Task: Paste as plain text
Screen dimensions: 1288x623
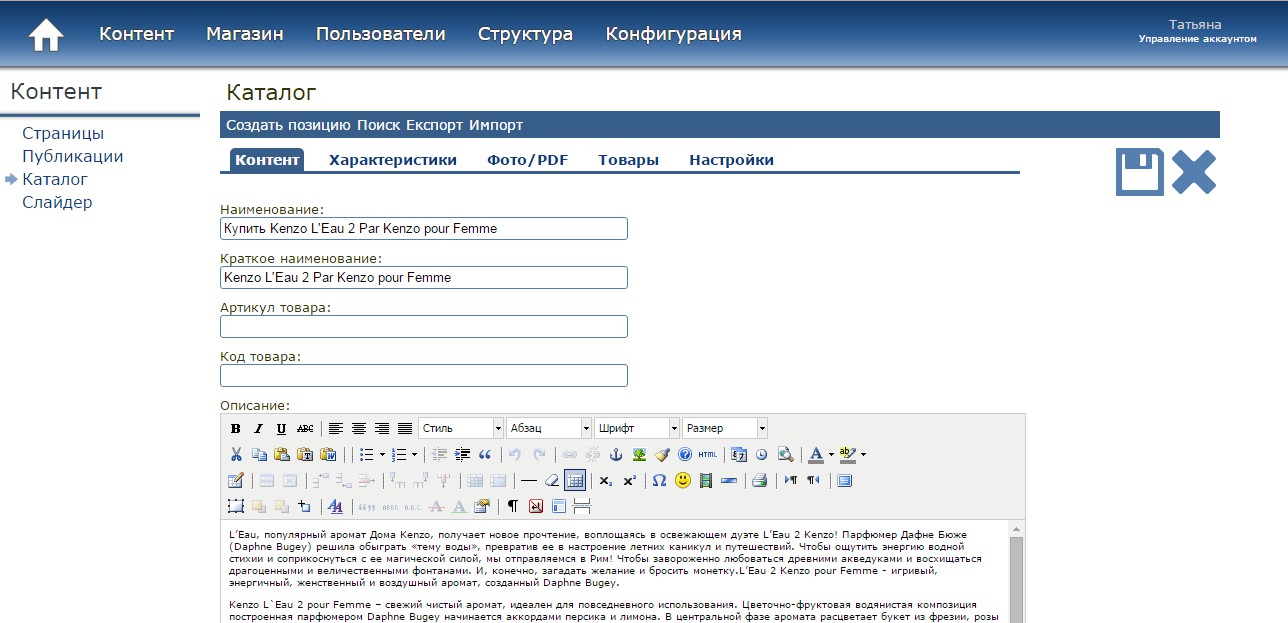Action: [x=305, y=454]
